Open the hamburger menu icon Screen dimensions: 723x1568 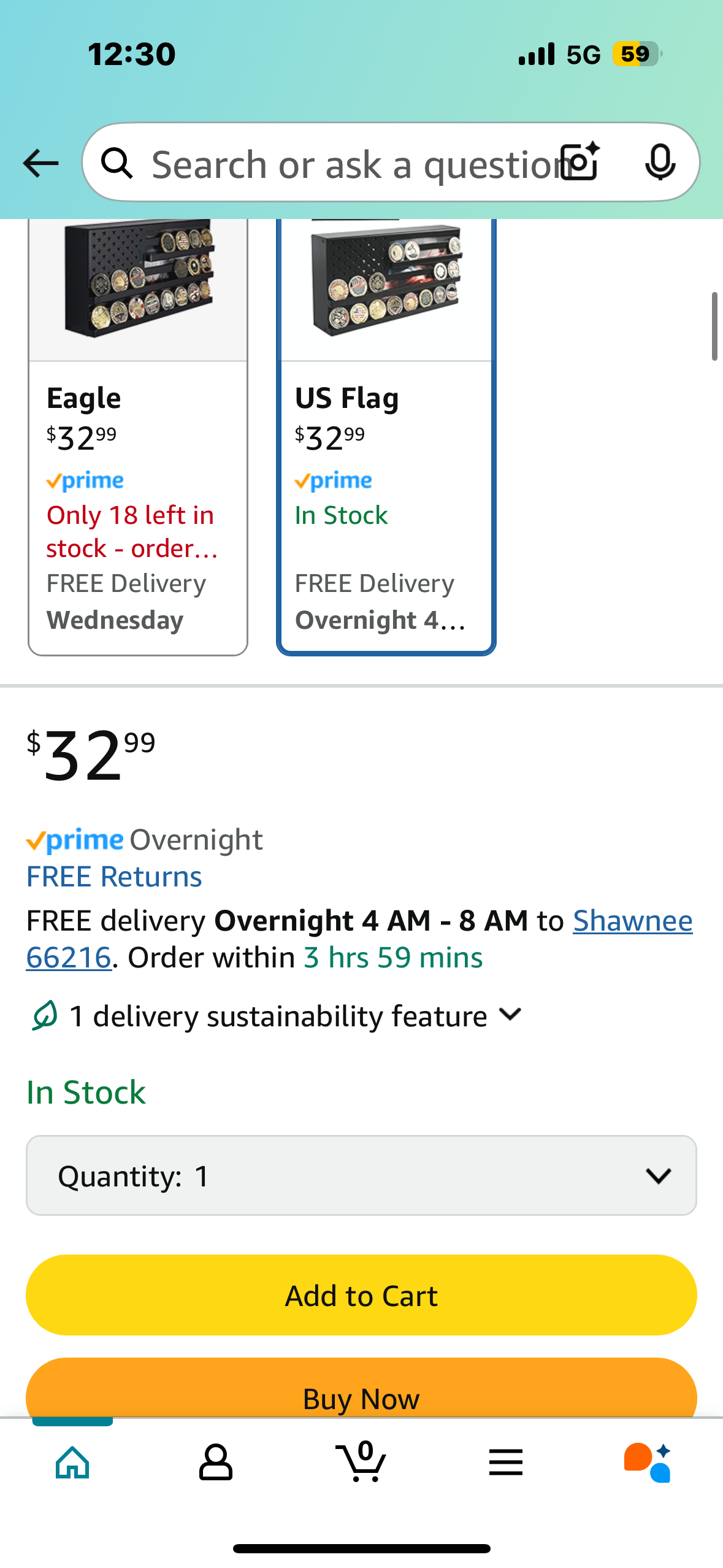[506, 1462]
